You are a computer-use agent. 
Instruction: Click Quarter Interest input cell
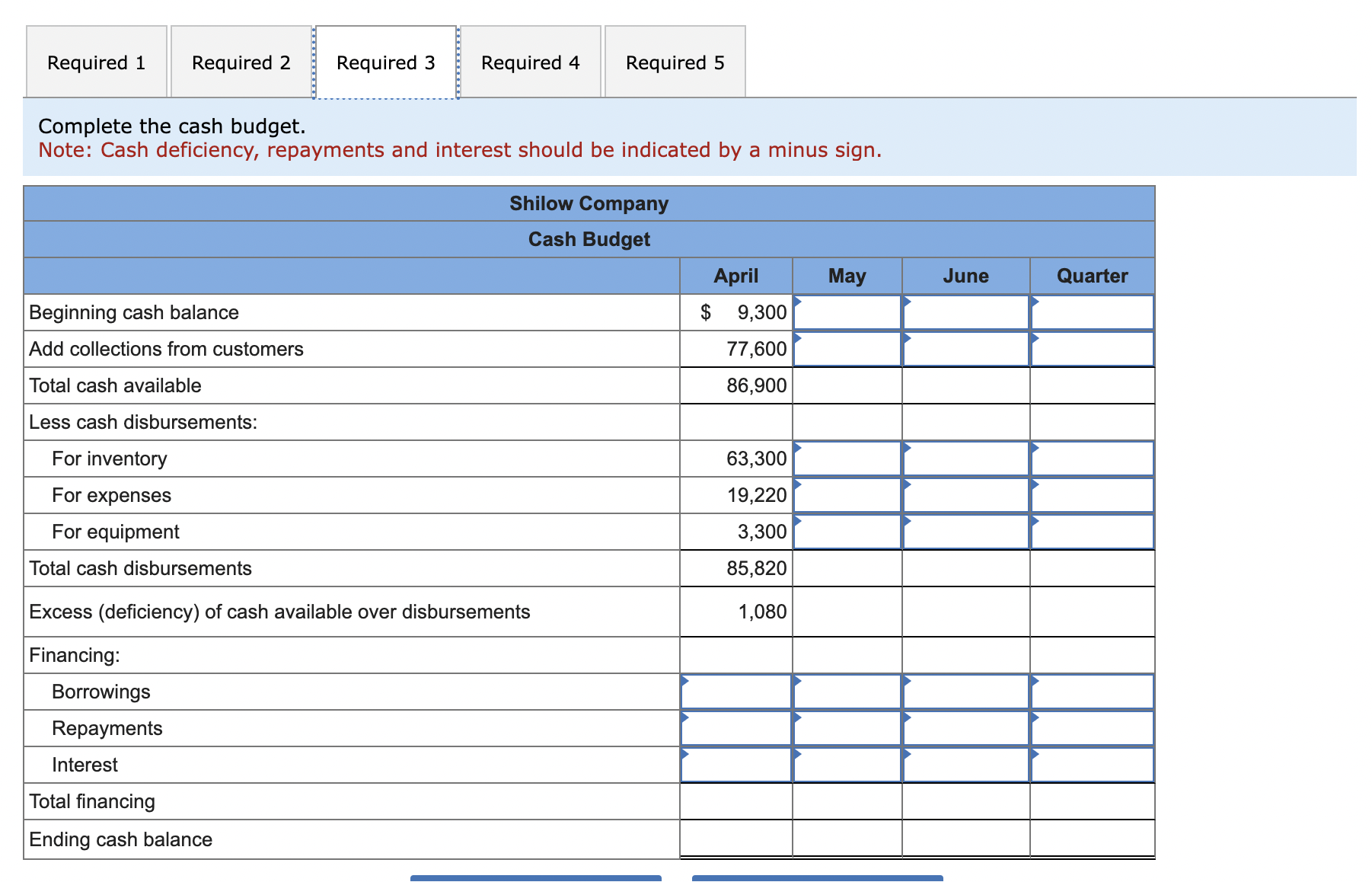(1093, 765)
